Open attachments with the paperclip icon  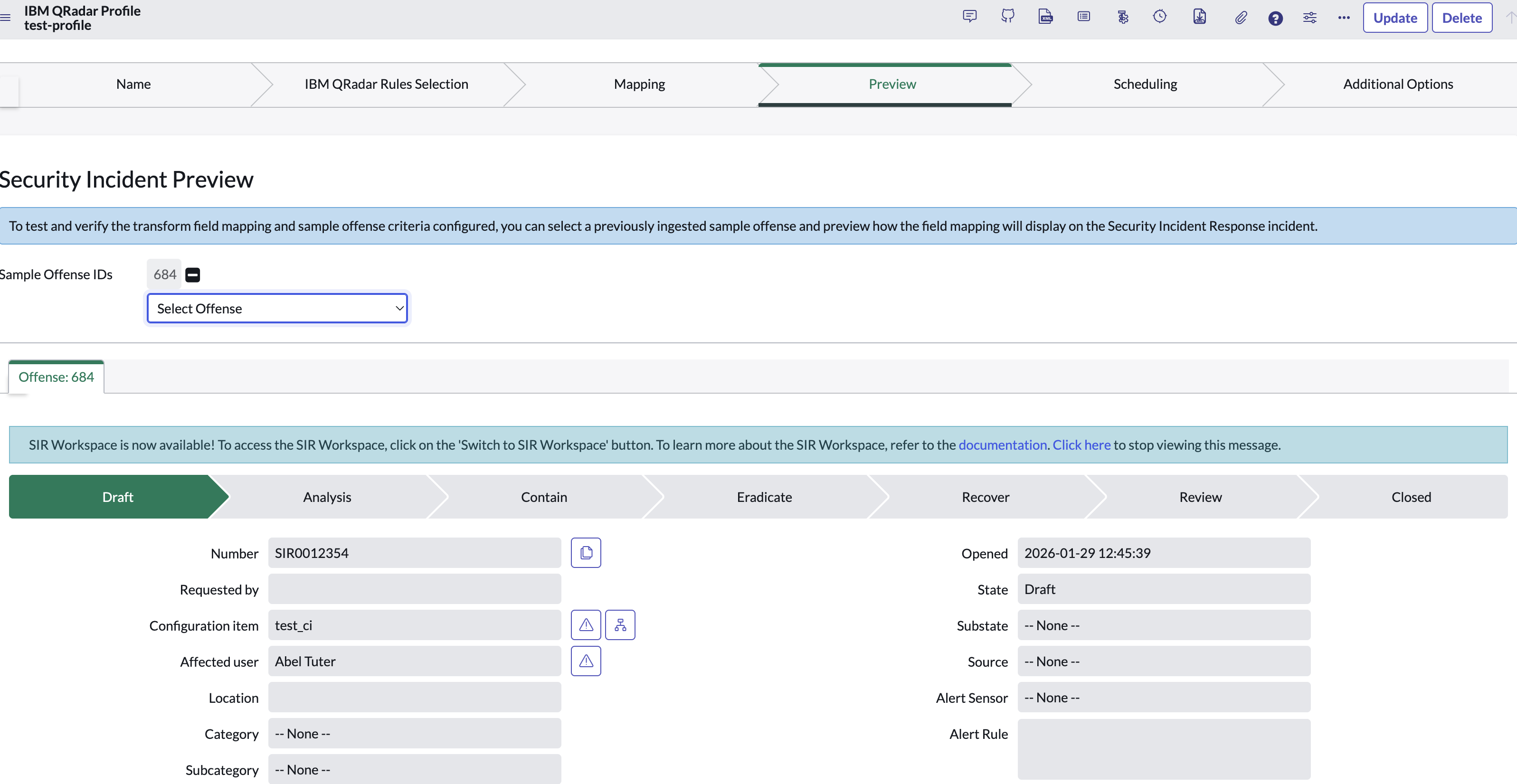coord(1240,18)
